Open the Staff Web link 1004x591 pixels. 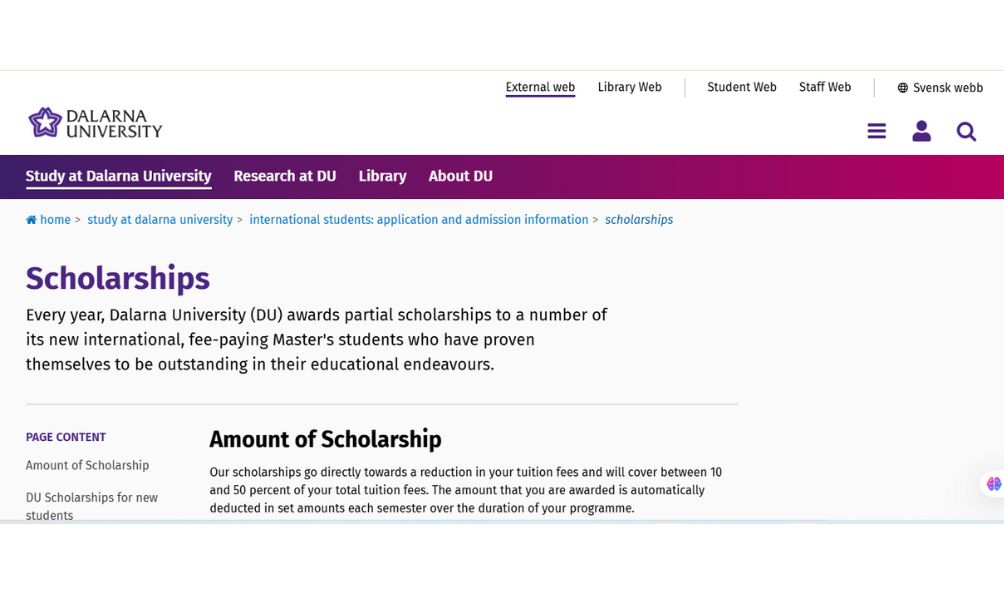click(825, 87)
